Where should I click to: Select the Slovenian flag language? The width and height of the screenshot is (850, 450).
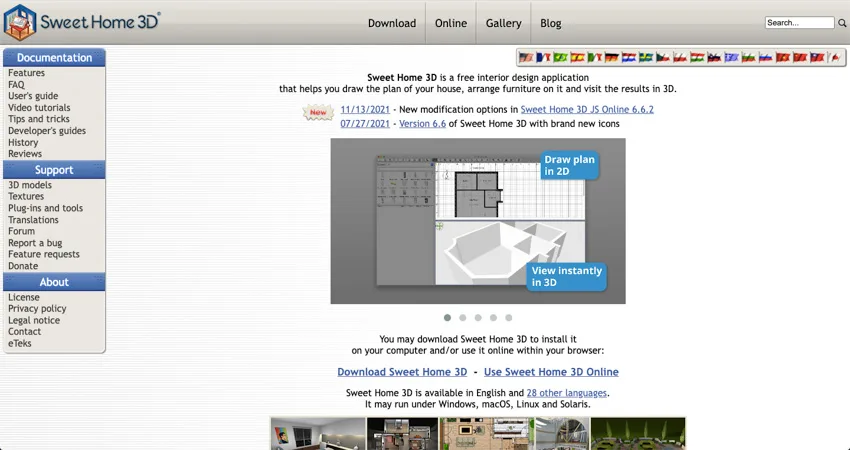coord(714,57)
